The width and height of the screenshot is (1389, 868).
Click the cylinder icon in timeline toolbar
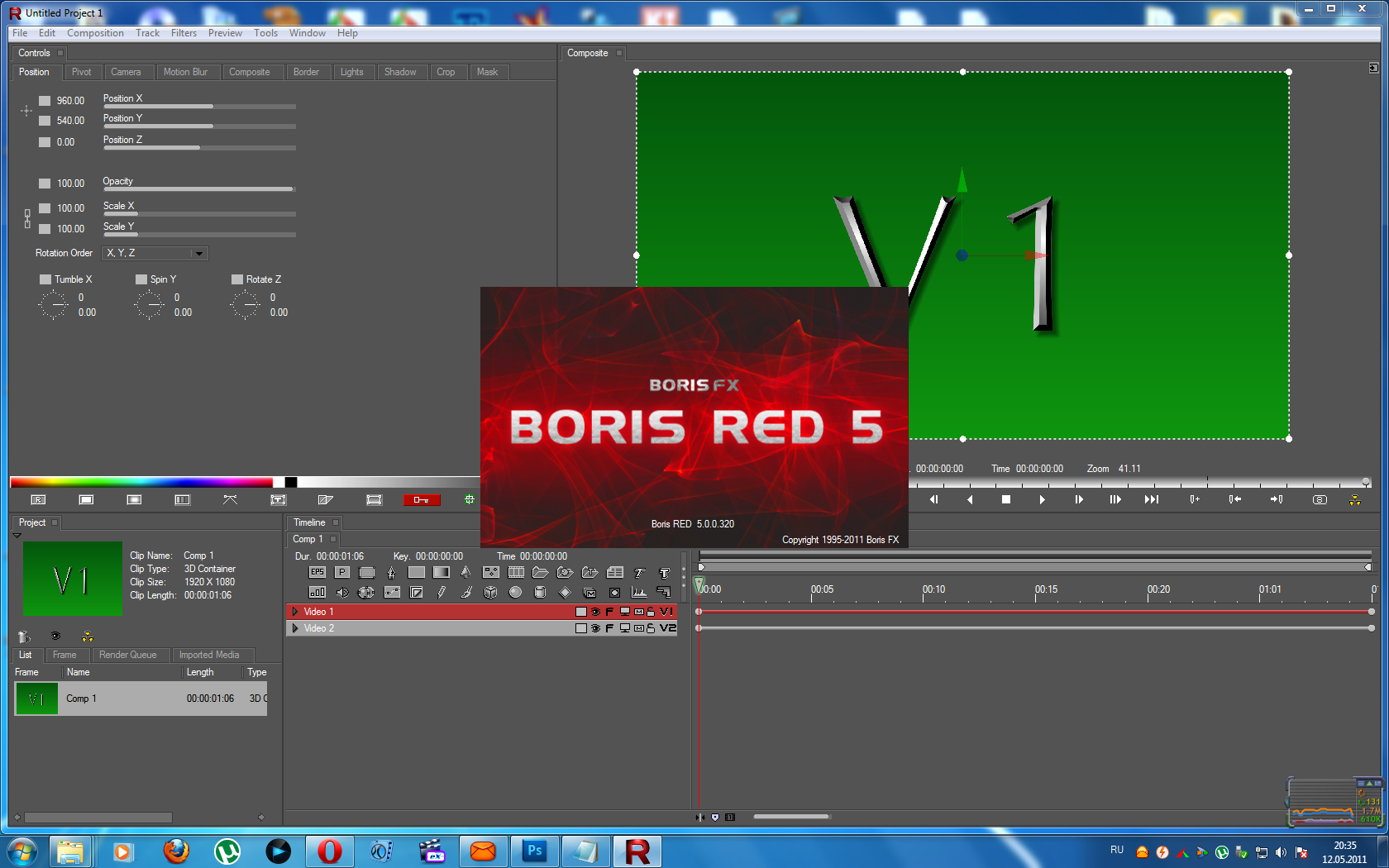point(541,593)
